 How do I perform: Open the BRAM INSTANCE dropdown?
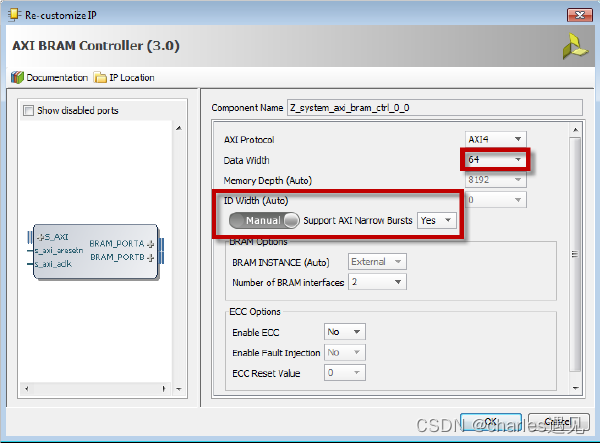click(x=377, y=262)
